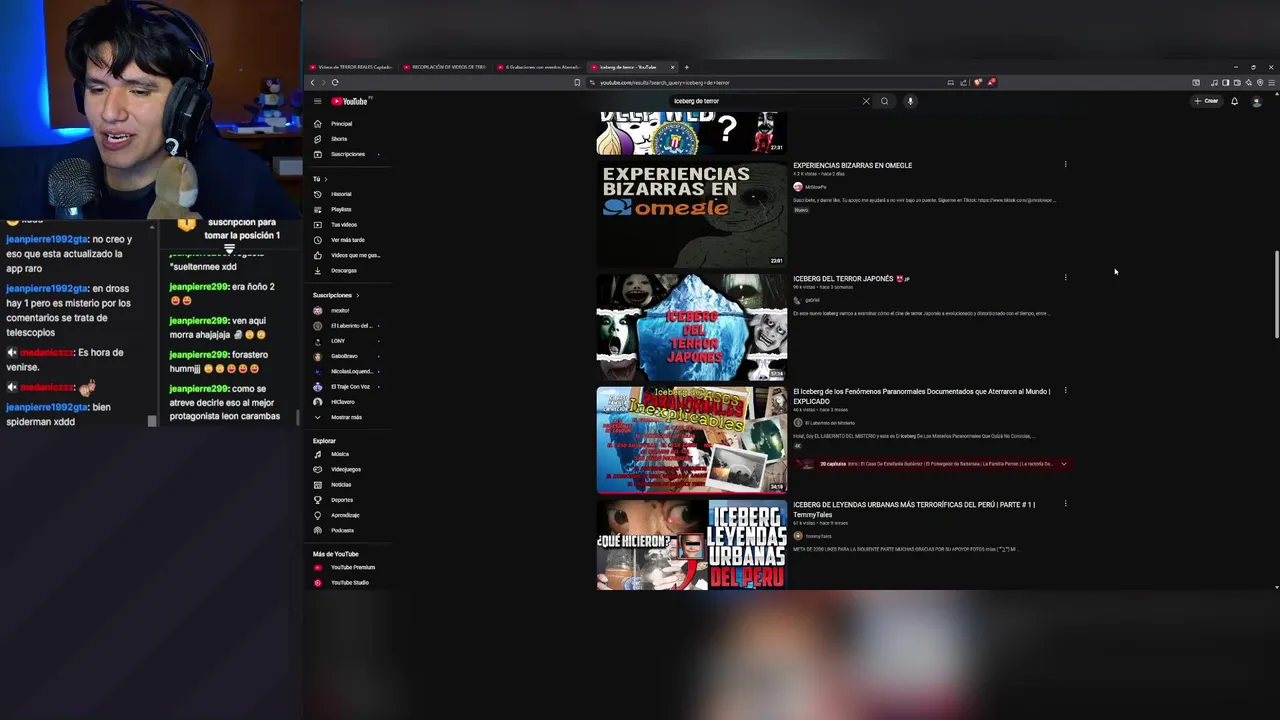The image size is (1280, 720).
Task: Click the YouTube logo
Action: click(350, 101)
